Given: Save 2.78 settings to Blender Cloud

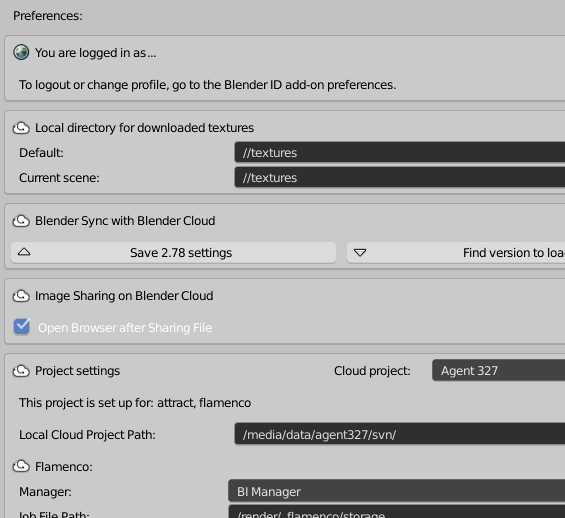Looking at the screenshot, I should pos(174,253).
